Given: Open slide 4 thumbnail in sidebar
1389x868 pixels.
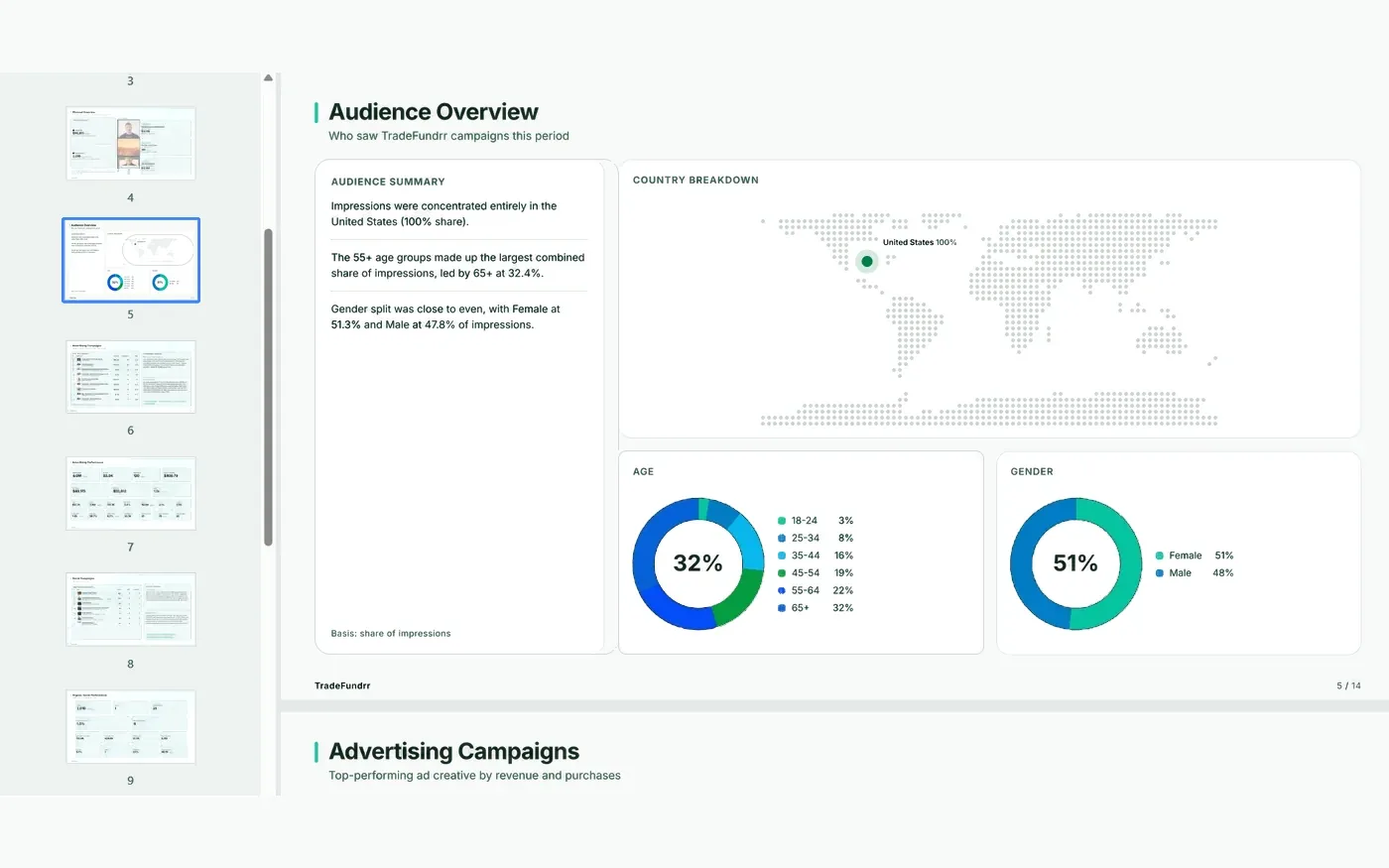Looking at the screenshot, I should tap(131, 144).
